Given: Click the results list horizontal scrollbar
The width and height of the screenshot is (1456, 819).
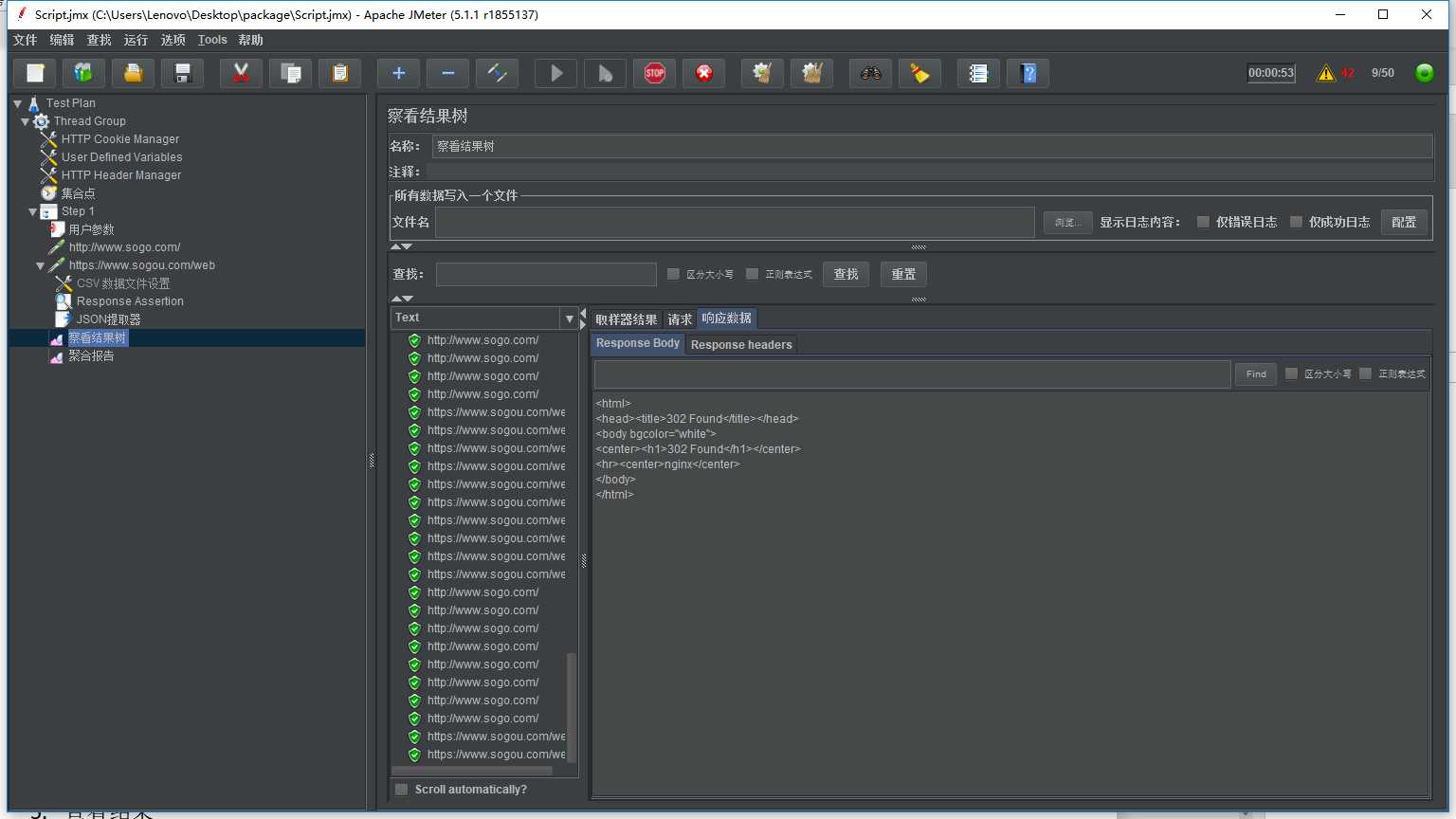Looking at the screenshot, I should click(472, 771).
